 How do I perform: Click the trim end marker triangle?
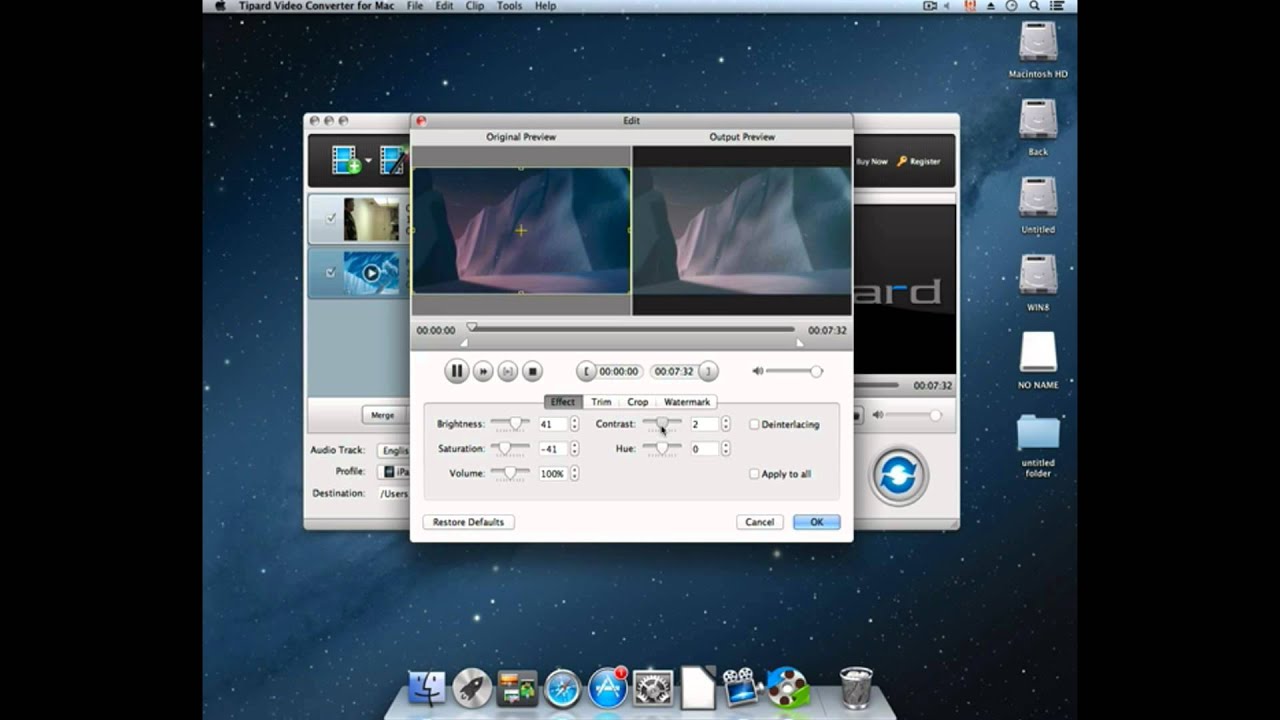pyautogui.click(x=799, y=343)
